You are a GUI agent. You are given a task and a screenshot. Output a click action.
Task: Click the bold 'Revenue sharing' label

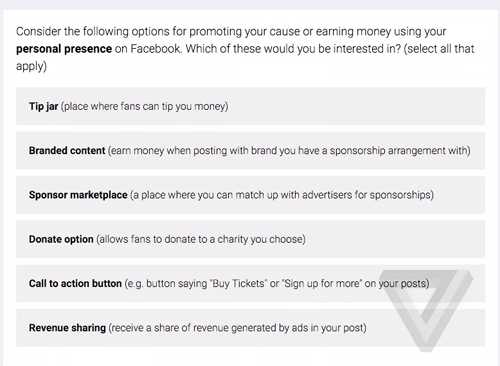67,328
